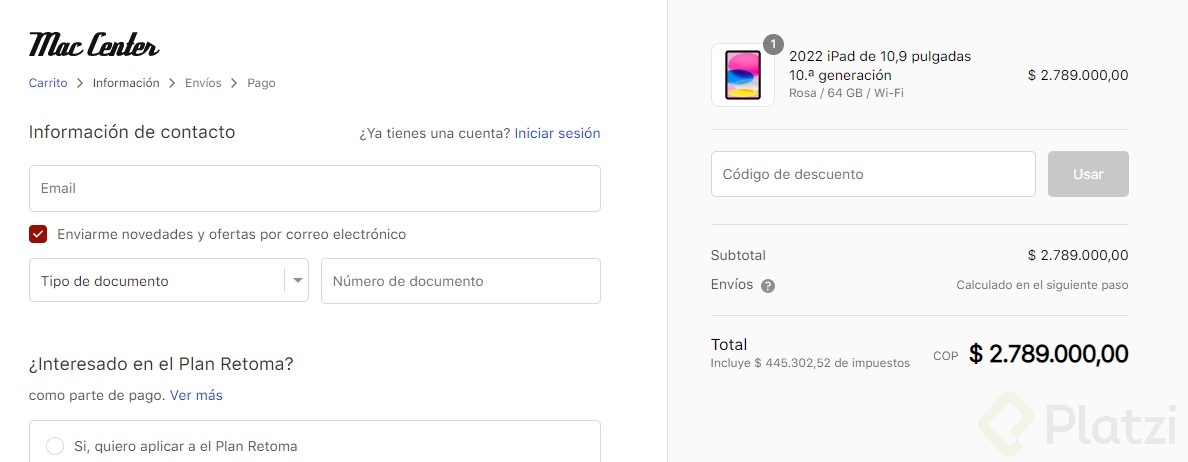Uncheck the email news and offers checkbox
The image size is (1188, 462).
(38, 234)
